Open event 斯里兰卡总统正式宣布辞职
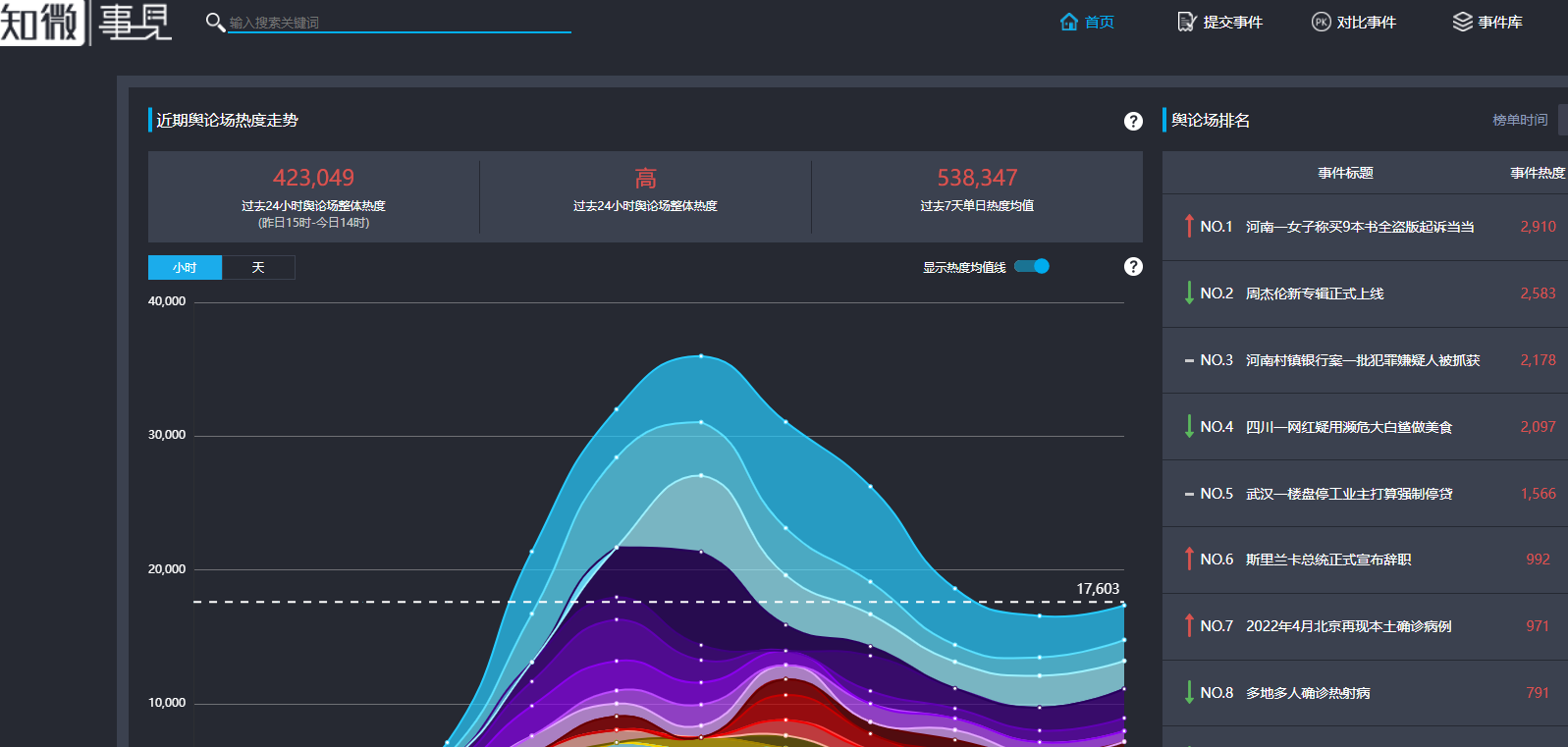The width and height of the screenshot is (1568, 747). 1328,560
